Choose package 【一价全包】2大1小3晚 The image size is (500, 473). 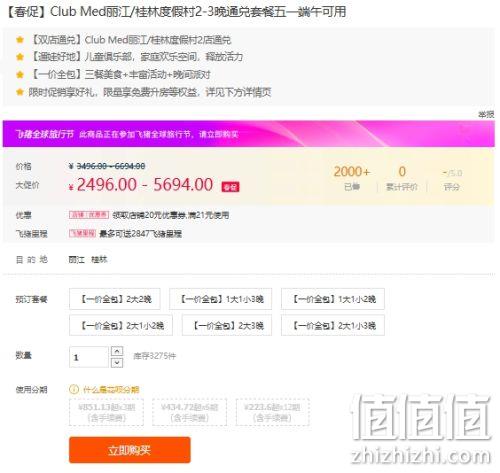pos(333,325)
